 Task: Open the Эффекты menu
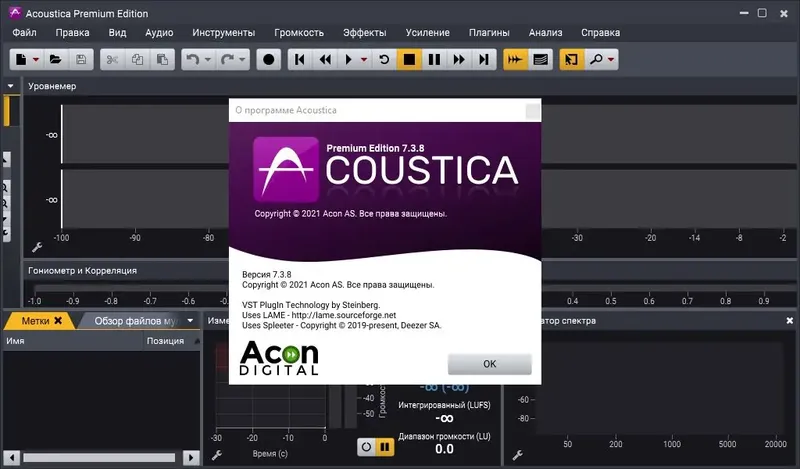(x=365, y=33)
